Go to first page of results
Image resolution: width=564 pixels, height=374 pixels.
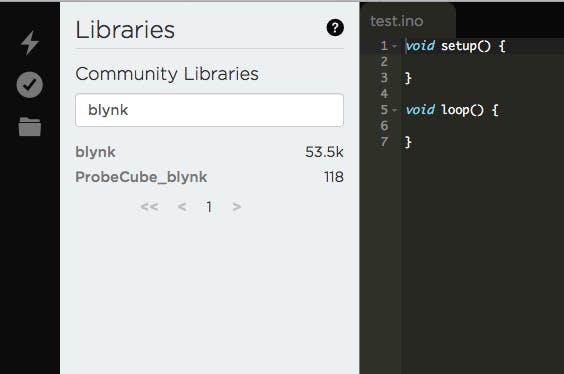pyautogui.click(x=149, y=207)
